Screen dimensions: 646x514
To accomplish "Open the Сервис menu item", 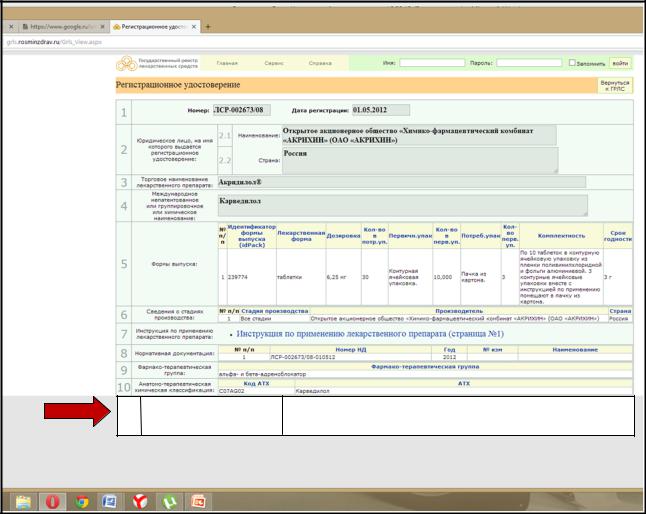I will tap(274, 63).
